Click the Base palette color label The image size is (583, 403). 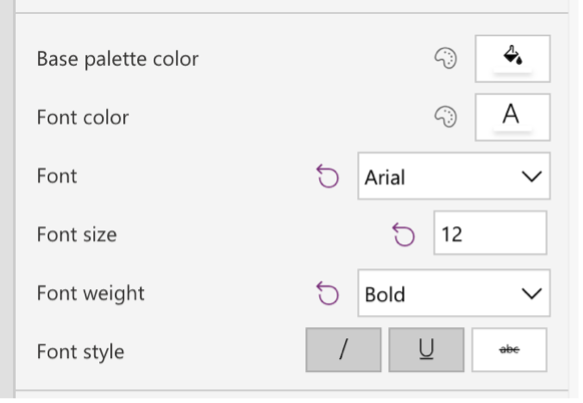(x=117, y=59)
